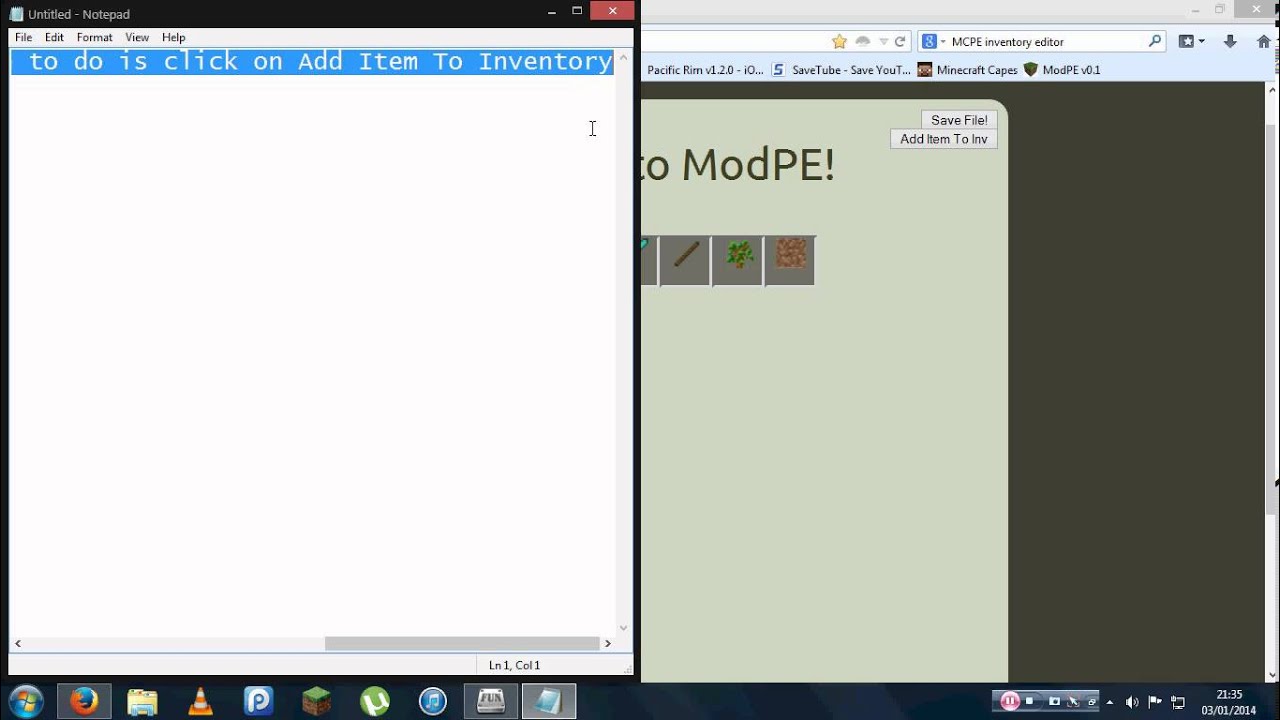Open the Help menu in Notepad
Viewport: 1280px width, 720px height.
click(174, 37)
